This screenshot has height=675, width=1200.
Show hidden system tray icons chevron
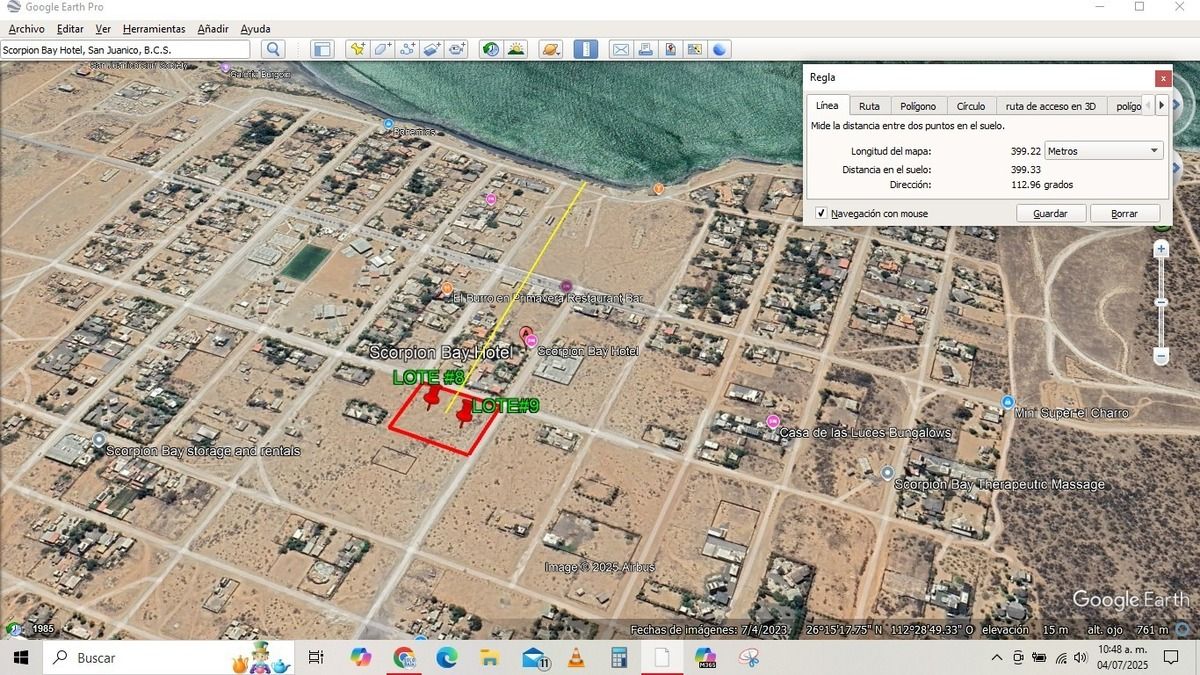tap(997, 657)
